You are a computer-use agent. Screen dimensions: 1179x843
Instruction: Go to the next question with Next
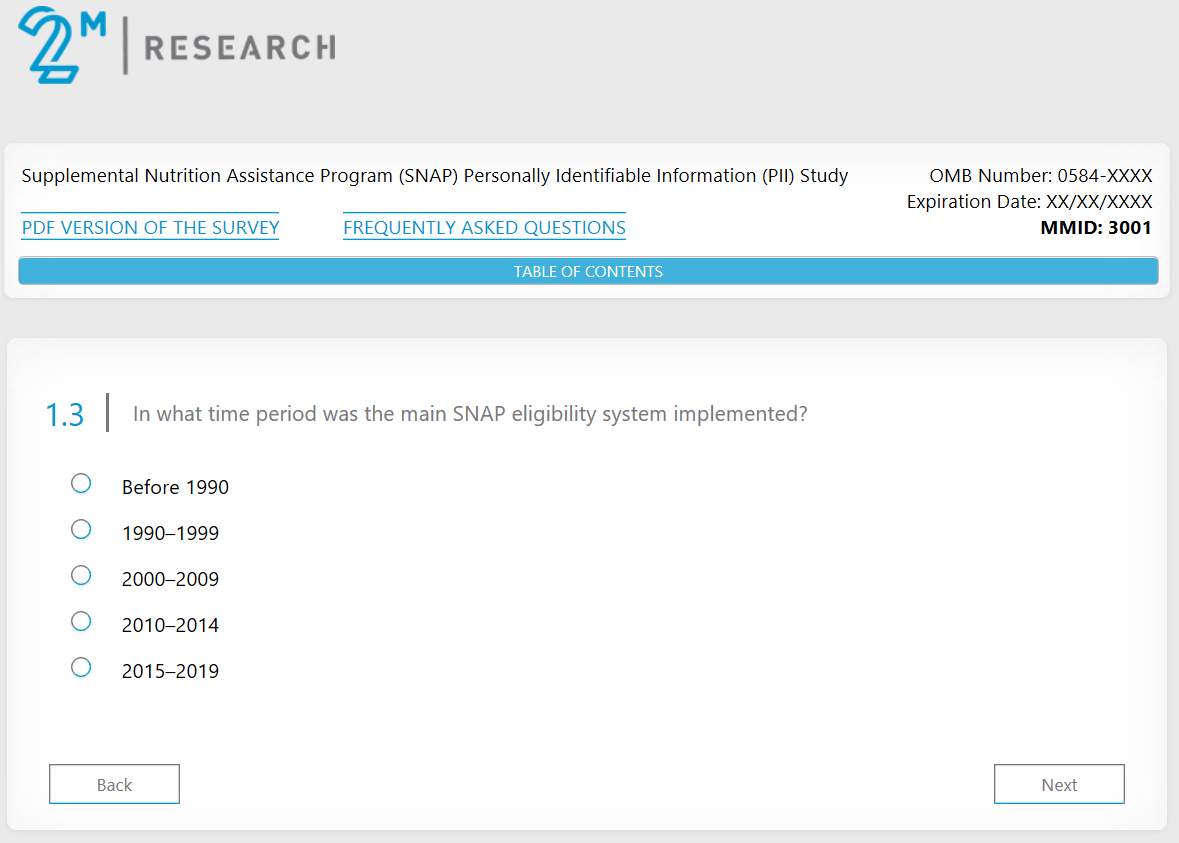pyautogui.click(x=1059, y=785)
